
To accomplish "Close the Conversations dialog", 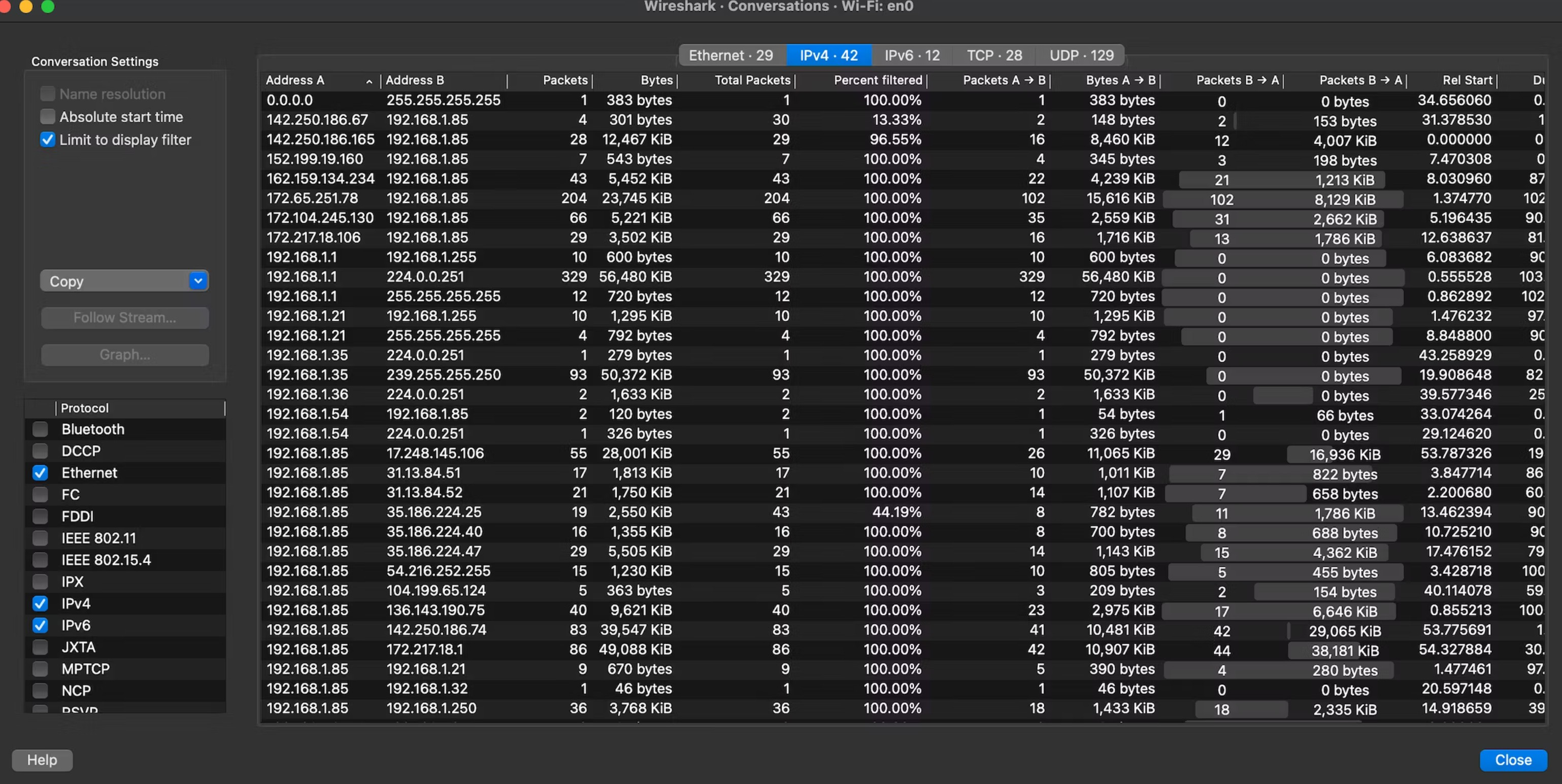I will pos(1513,760).
